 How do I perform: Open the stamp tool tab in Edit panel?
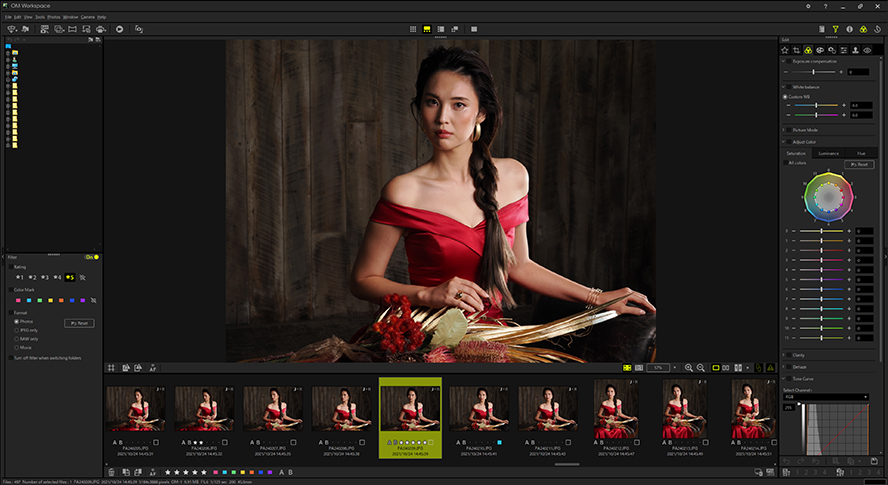click(x=855, y=50)
